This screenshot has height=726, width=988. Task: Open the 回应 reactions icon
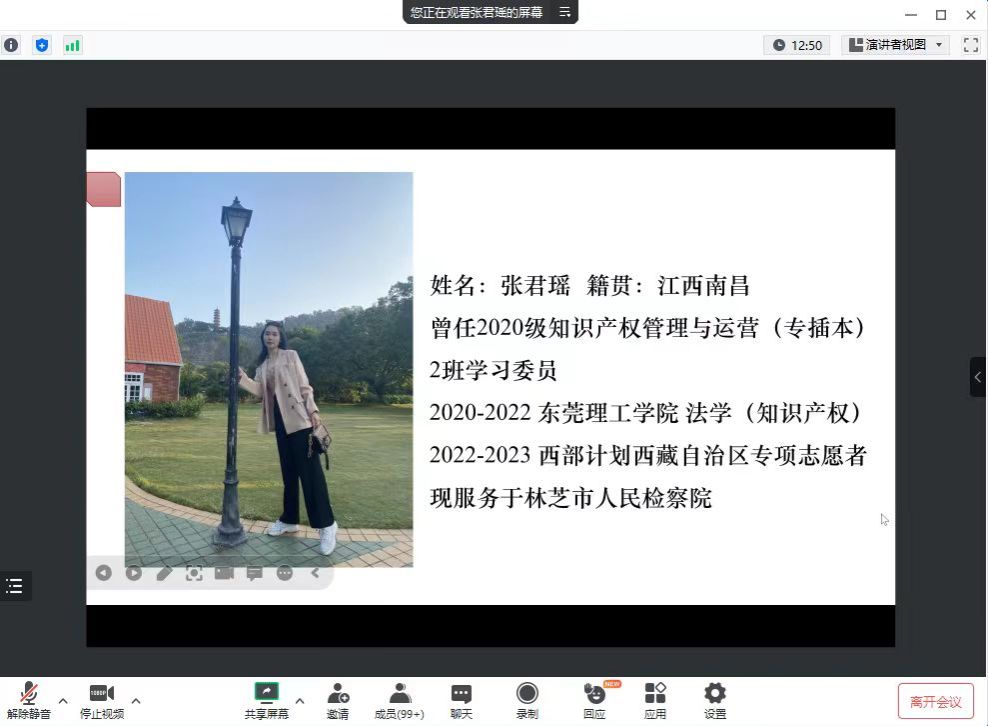(594, 700)
